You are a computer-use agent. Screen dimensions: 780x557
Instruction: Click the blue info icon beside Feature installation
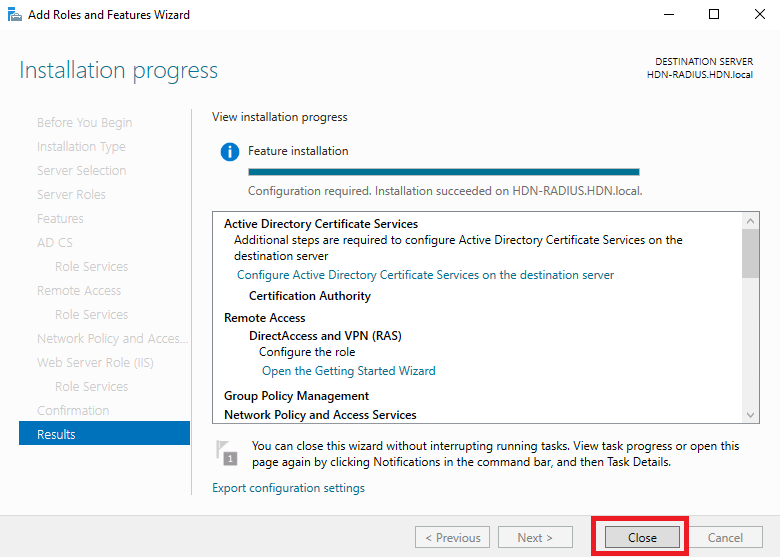(229, 151)
